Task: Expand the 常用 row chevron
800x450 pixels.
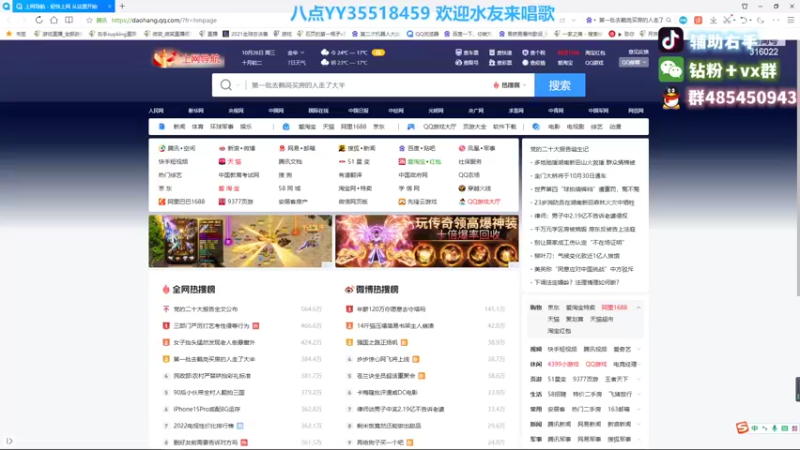Action: click(x=638, y=409)
